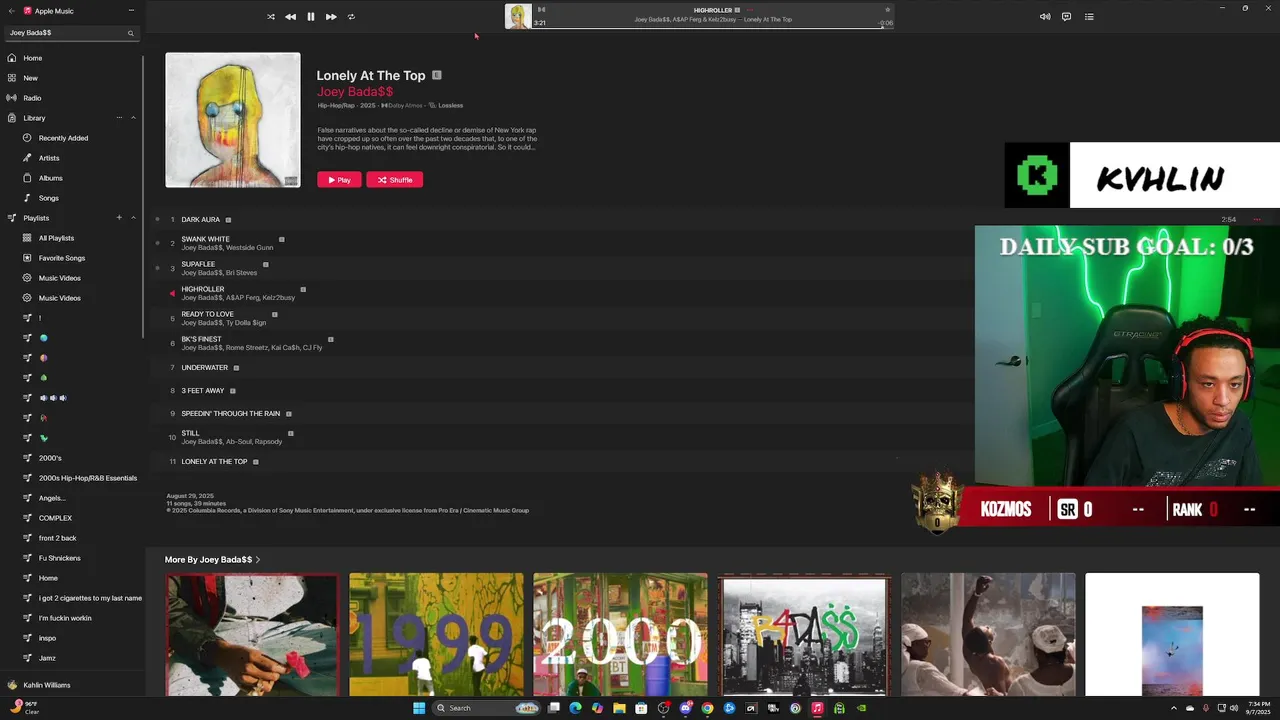Open the 2000 album thumbnail
The height and width of the screenshot is (720, 1280).
click(x=620, y=634)
